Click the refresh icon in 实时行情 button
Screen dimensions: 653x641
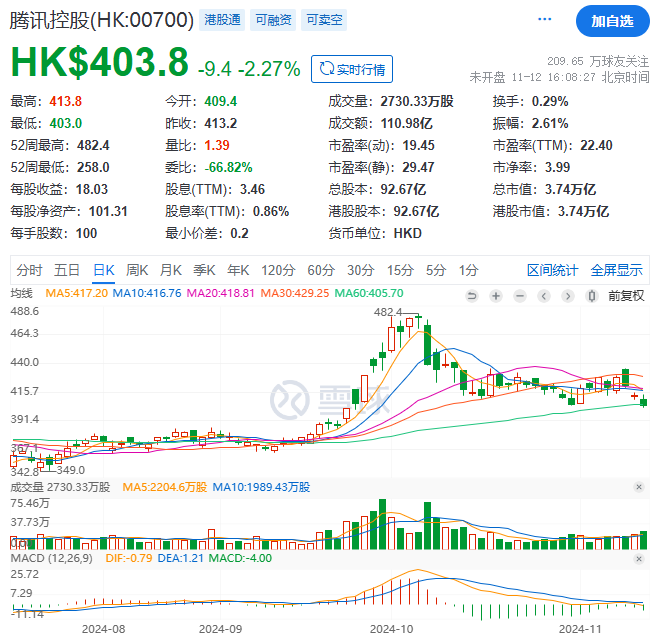coord(325,69)
